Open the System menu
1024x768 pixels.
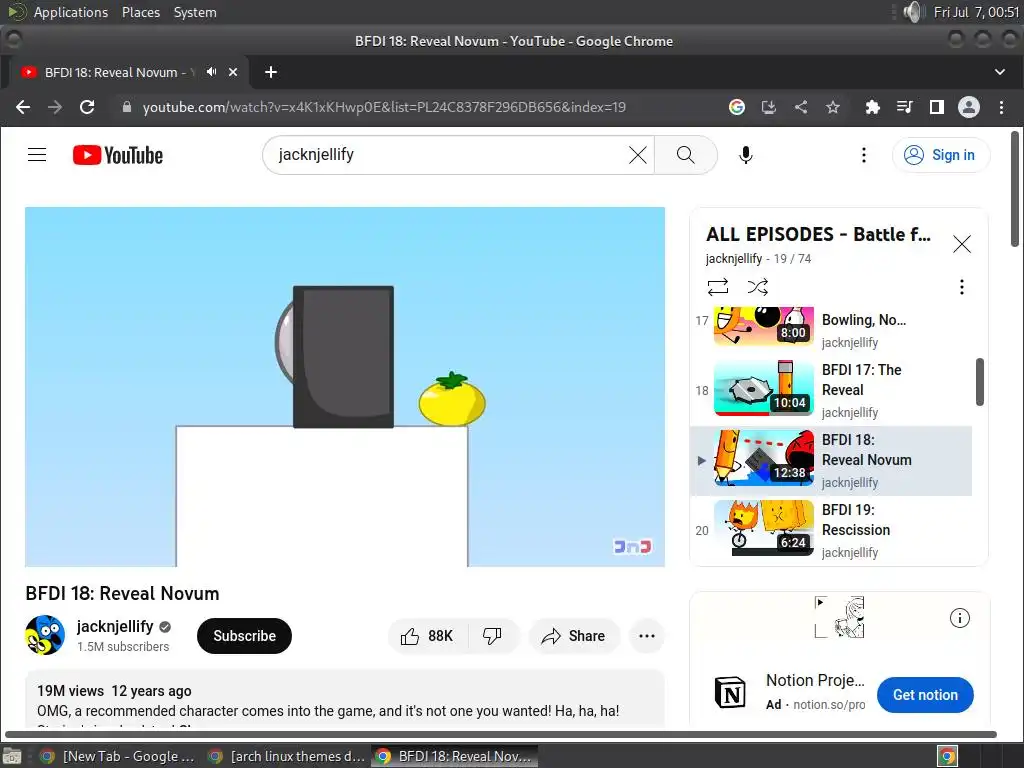[x=195, y=12]
